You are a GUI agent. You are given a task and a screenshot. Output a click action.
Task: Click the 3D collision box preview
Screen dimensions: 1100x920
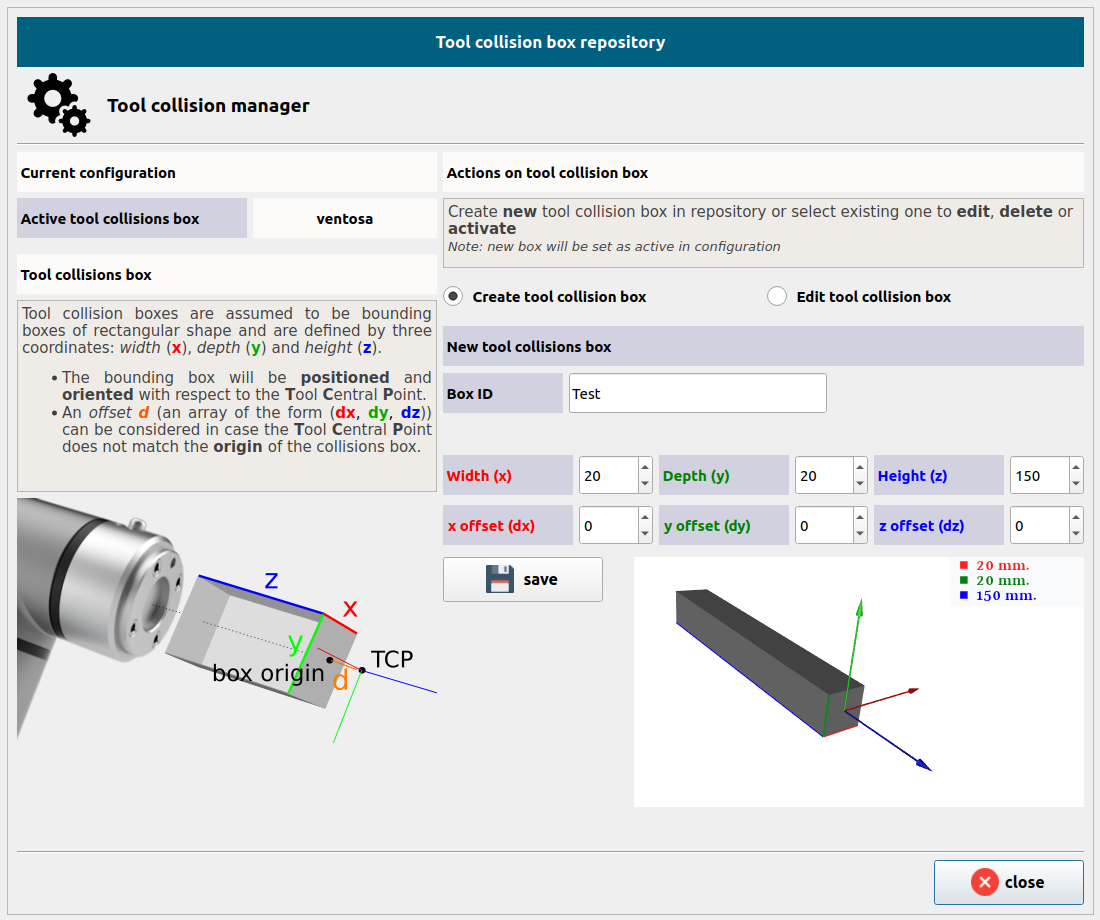pyautogui.click(x=859, y=682)
